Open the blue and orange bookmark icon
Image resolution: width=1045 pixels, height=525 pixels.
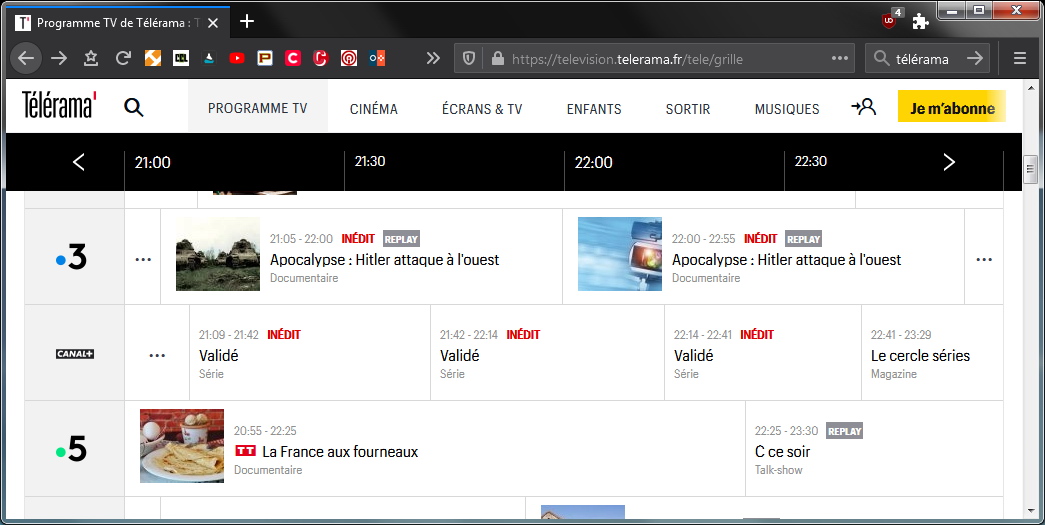377,58
